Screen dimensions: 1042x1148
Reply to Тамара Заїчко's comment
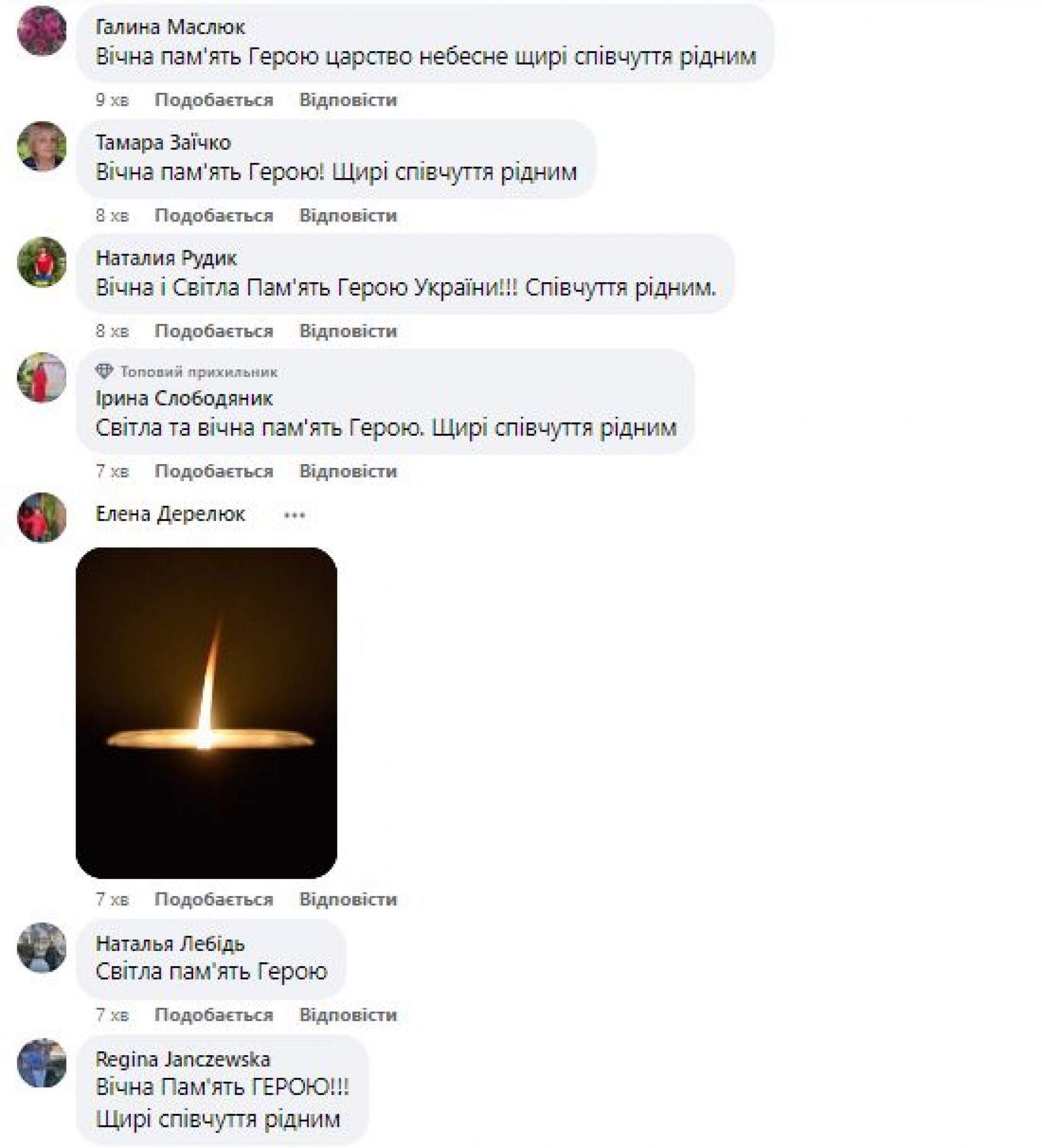[x=348, y=216]
